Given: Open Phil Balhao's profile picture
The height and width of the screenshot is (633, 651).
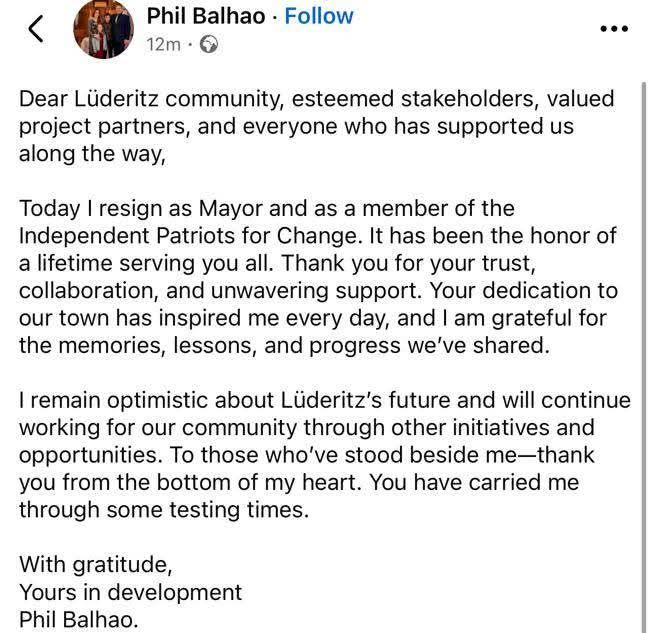Looking at the screenshot, I should click(103, 30).
